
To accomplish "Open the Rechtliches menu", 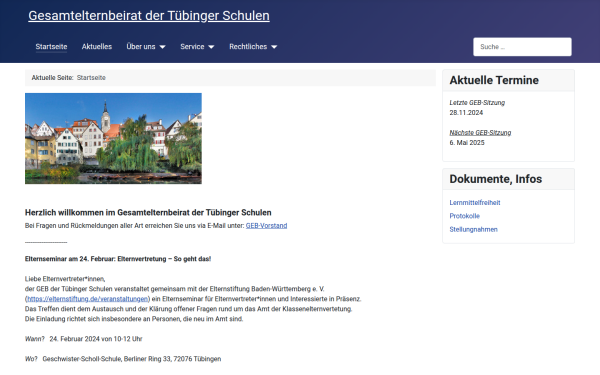I will [248, 47].
